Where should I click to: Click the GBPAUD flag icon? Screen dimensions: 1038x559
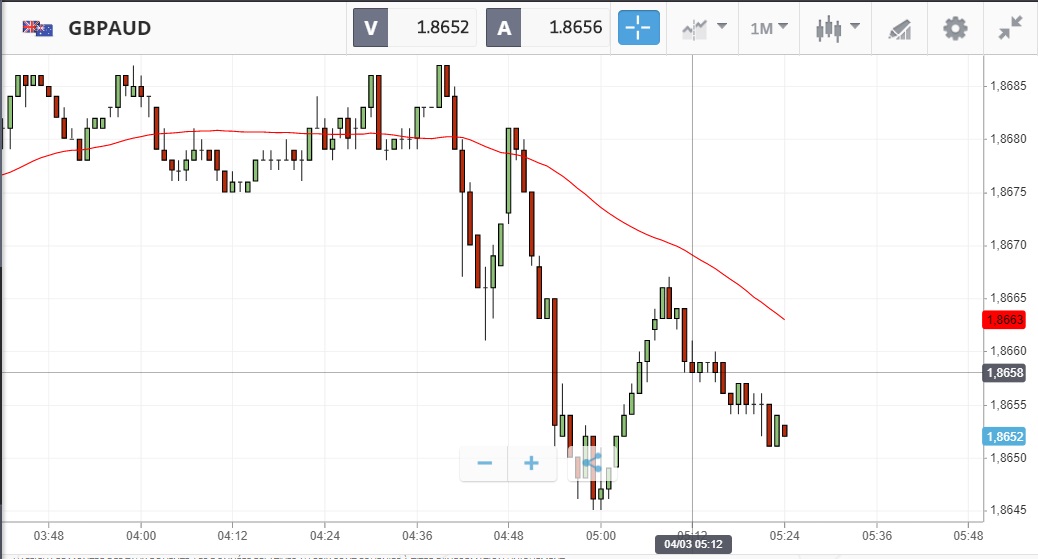(x=38, y=28)
